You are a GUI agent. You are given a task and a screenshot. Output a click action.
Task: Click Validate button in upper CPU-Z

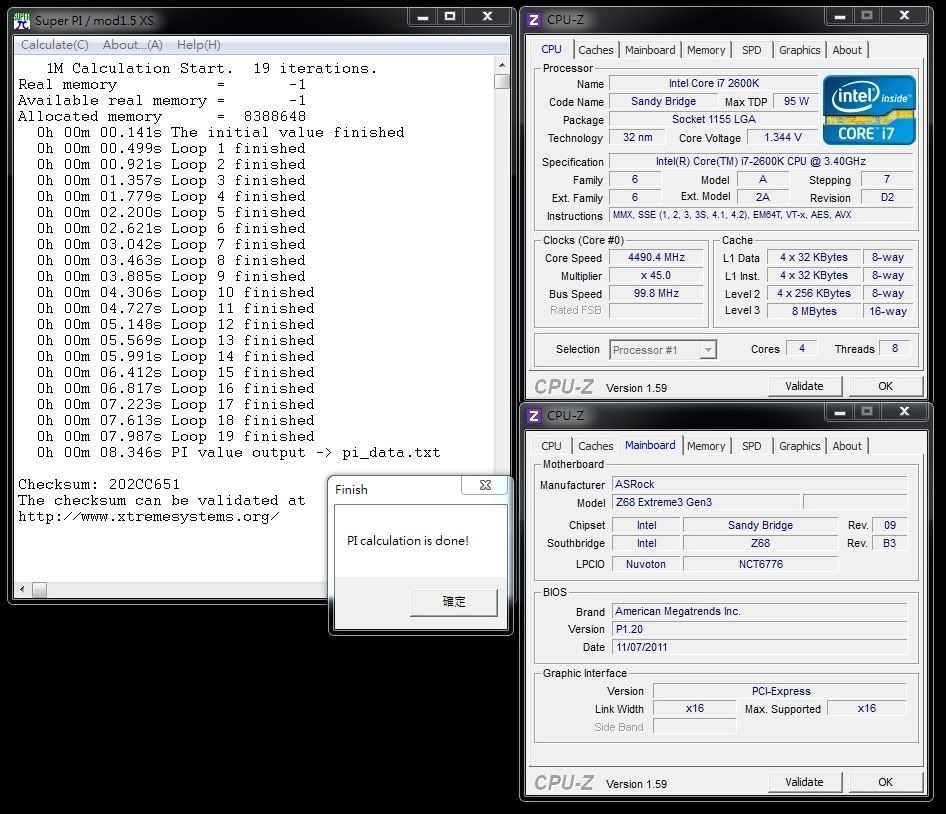tap(804, 386)
